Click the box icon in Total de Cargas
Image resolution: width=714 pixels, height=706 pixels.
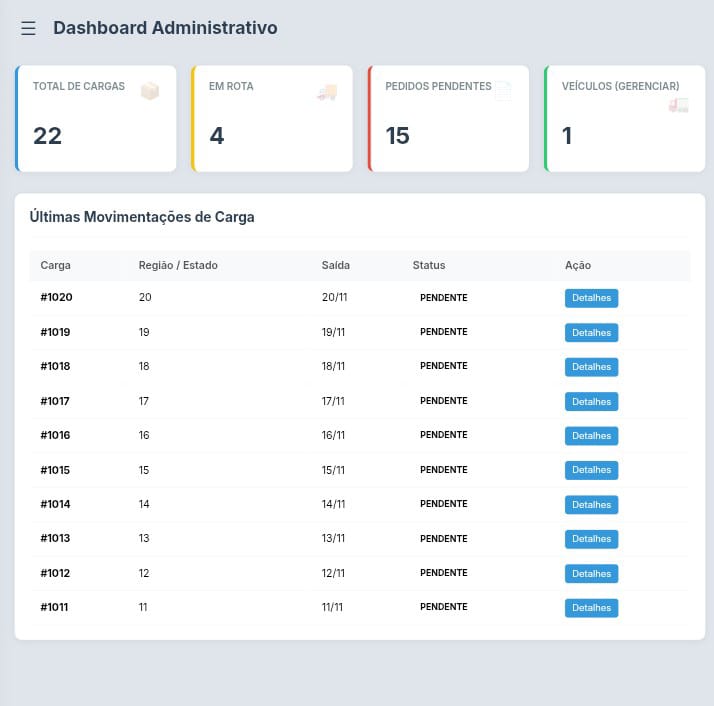(150, 91)
